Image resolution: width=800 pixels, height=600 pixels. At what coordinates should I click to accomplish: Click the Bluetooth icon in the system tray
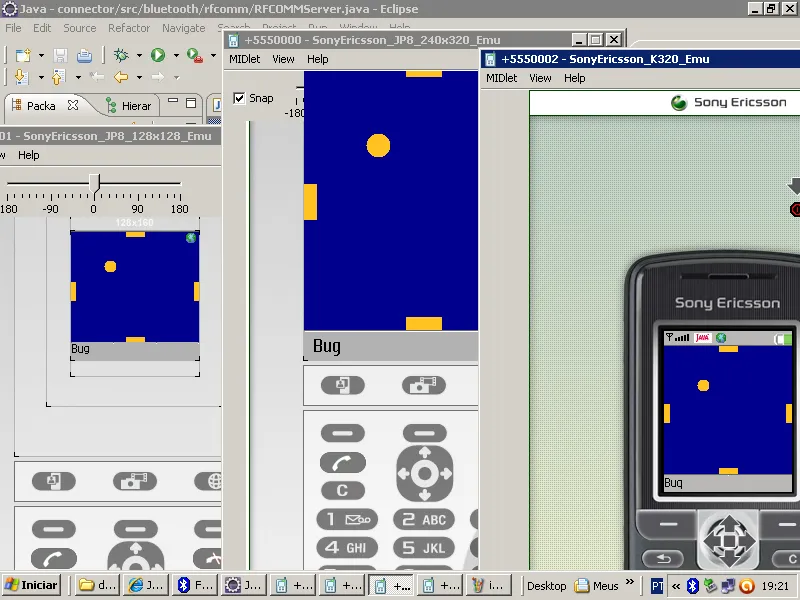(x=692, y=586)
